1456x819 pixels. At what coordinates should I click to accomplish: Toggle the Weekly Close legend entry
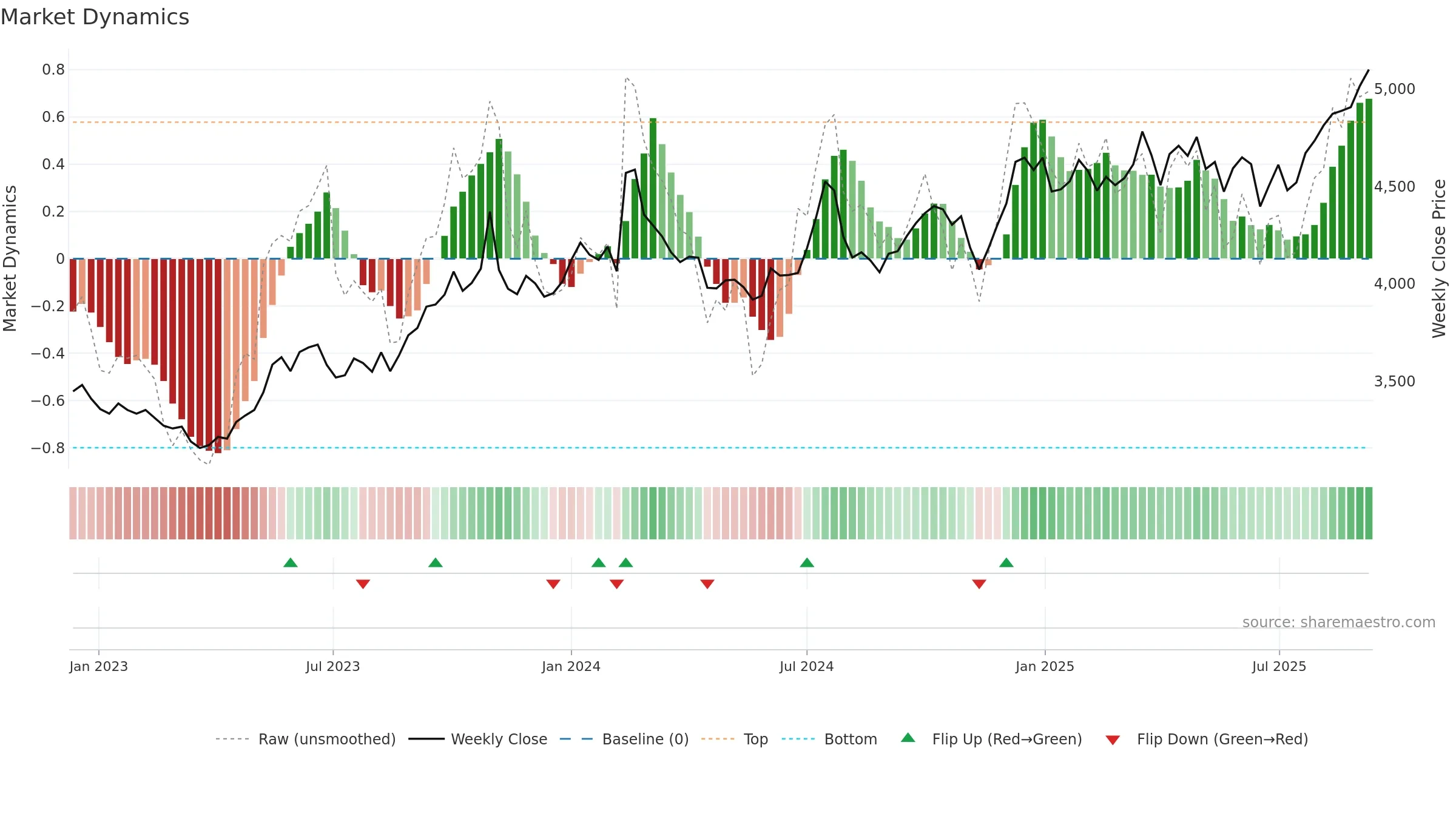[478, 739]
